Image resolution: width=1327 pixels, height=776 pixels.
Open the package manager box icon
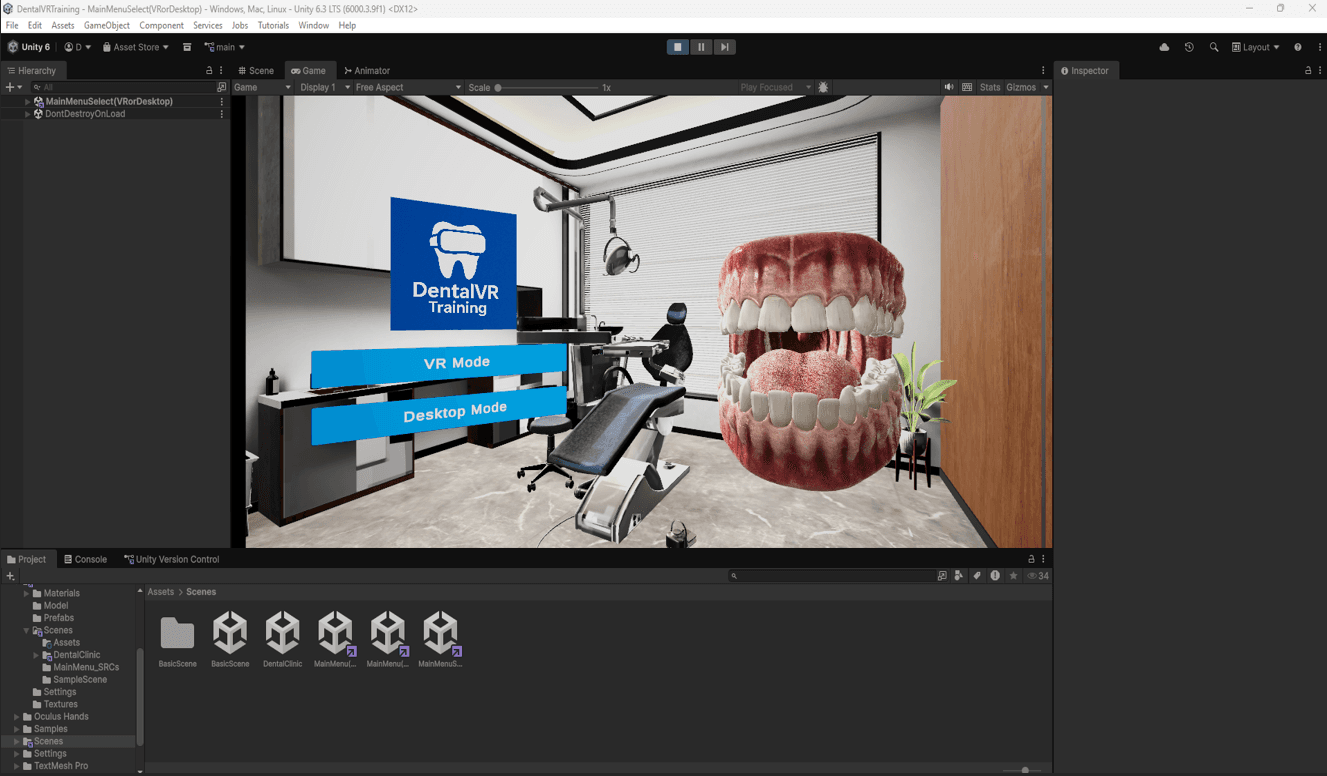(x=187, y=47)
